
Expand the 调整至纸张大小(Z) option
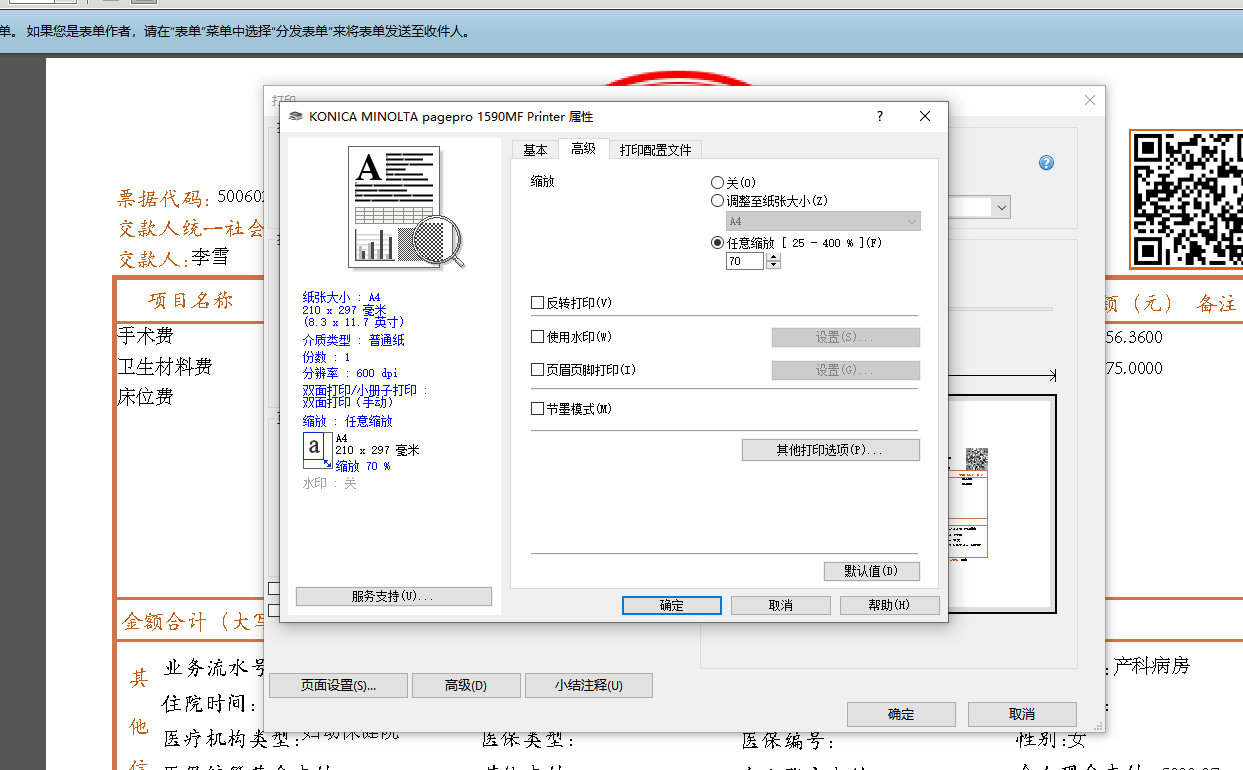click(717, 200)
